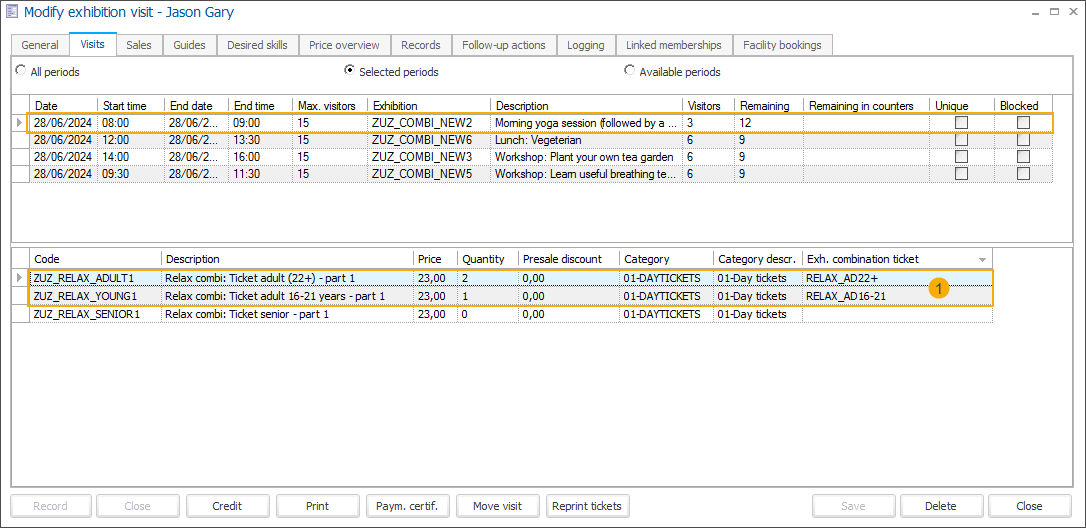Click the orange numbered marker 1
This screenshot has height=528, width=1086.
click(938, 287)
